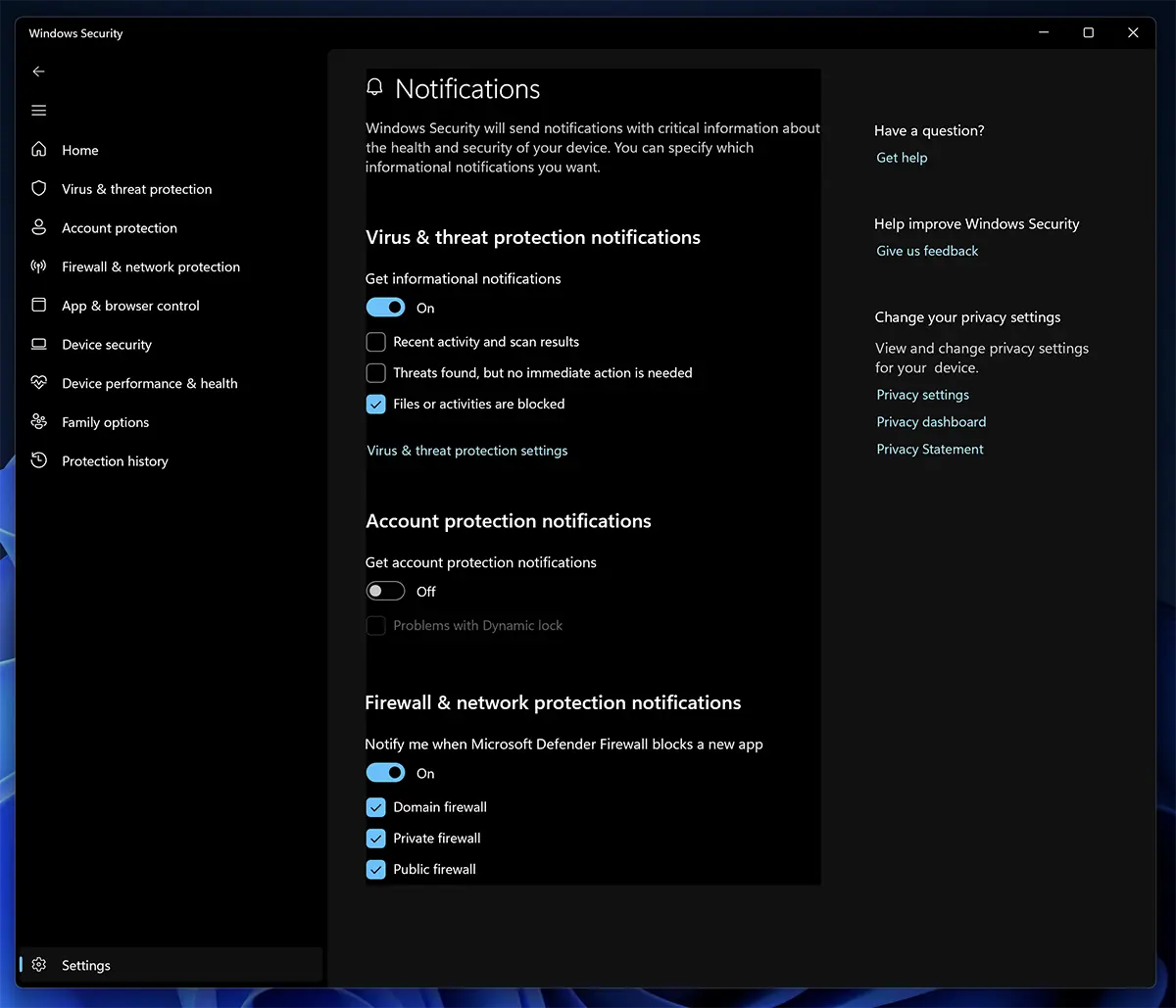1176x1008 pixels.
Task: Click Give us feedback link
Action: (927, 251)
